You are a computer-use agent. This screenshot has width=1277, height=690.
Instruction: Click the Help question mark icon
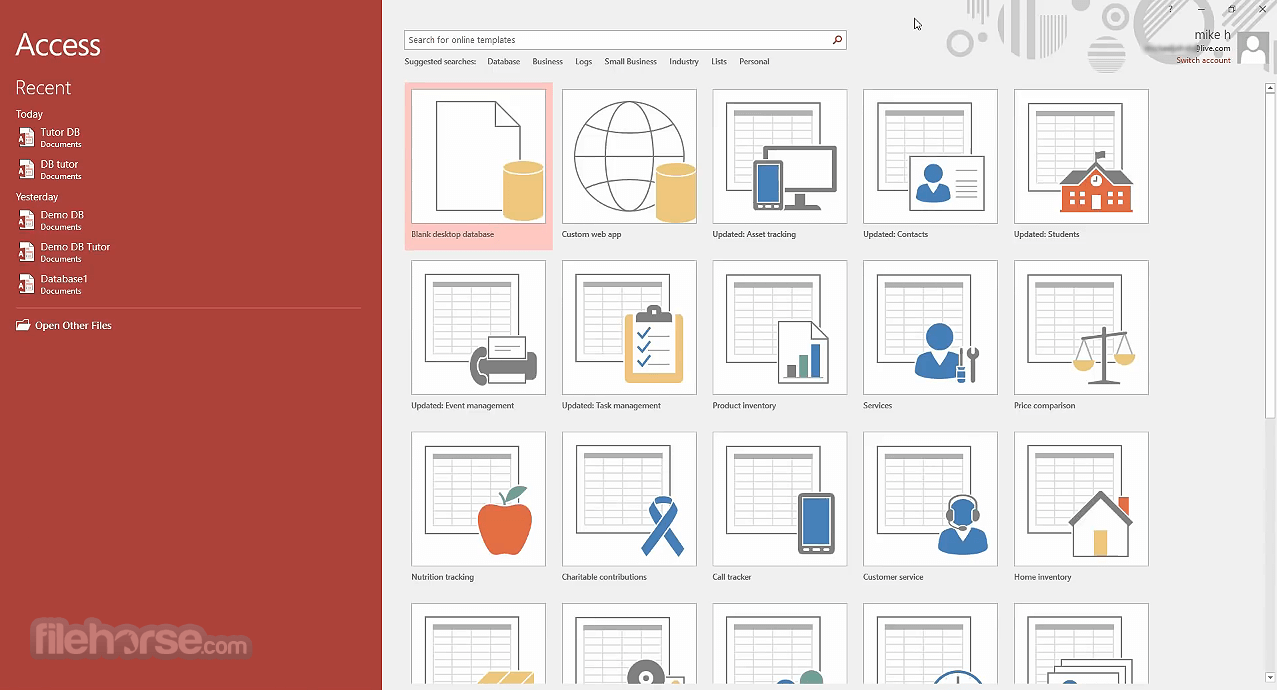[1171, 9]
